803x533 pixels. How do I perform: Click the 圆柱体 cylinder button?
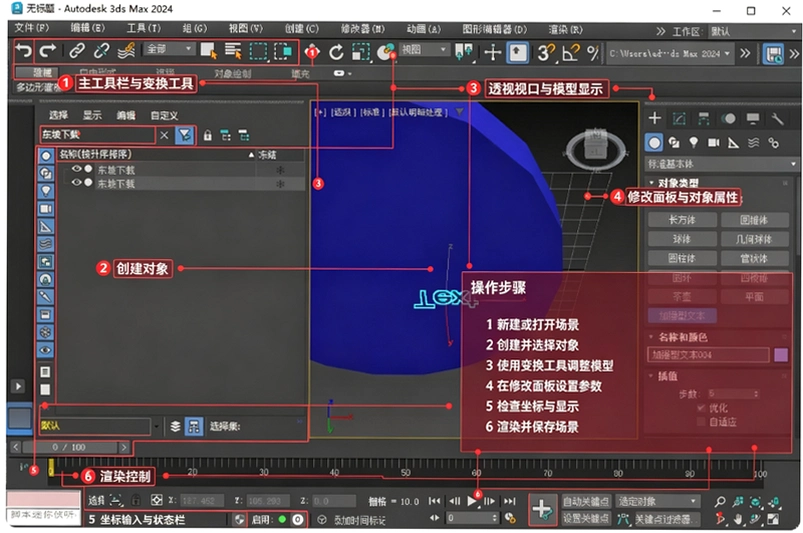coord(682,258)
